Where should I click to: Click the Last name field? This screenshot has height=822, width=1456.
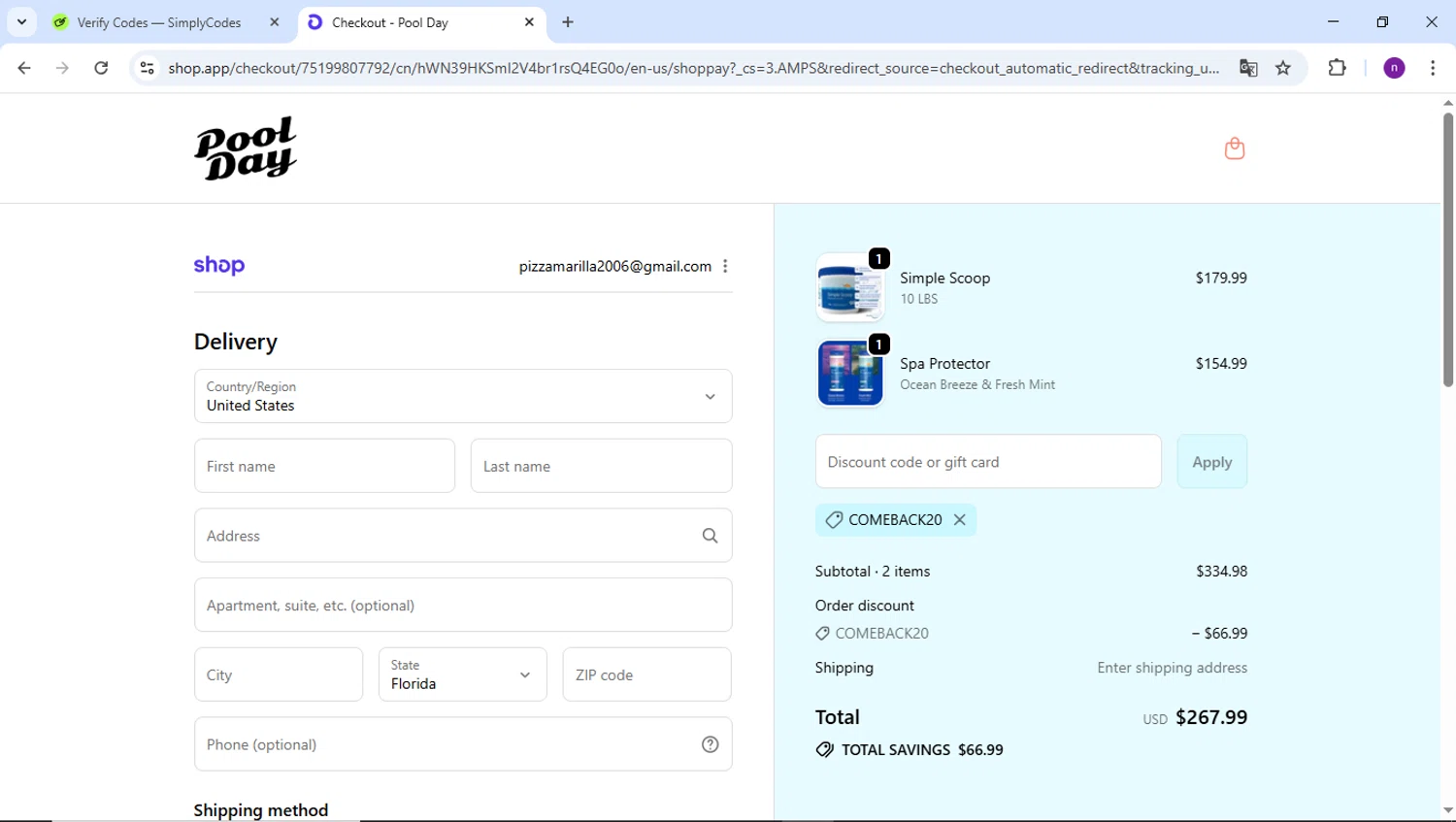(x=601, y=466)
